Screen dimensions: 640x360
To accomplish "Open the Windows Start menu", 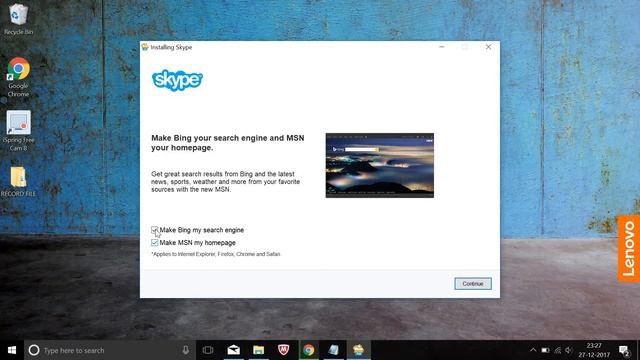I will [x=12, y=350].
